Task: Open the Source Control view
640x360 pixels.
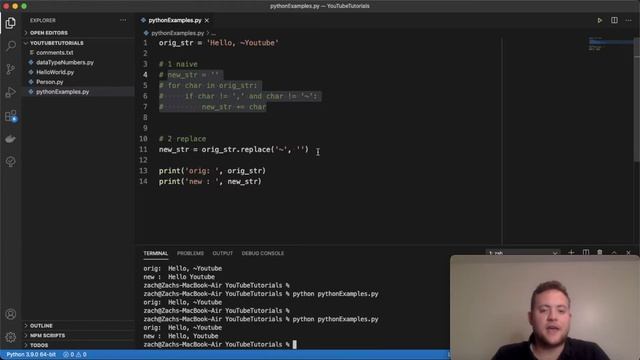Action: coord(11,69)
